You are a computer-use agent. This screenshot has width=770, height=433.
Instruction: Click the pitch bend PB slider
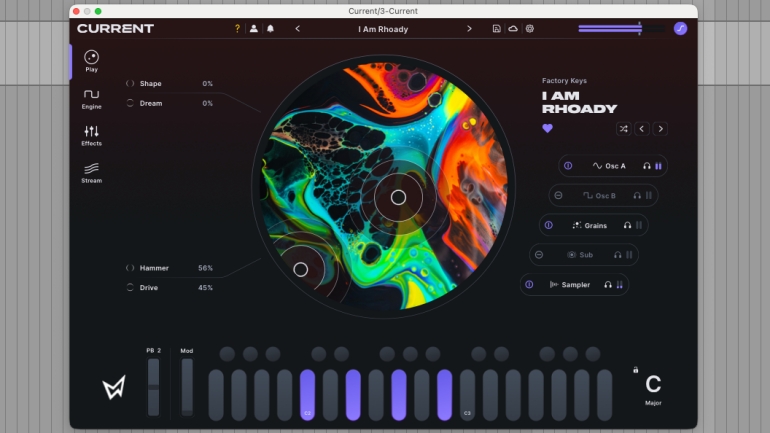(x=153, y=387)
